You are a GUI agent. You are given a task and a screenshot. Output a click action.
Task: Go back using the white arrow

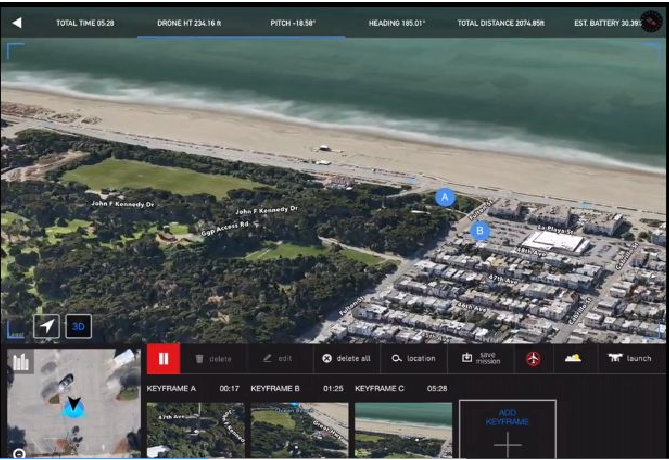[17, 23]
